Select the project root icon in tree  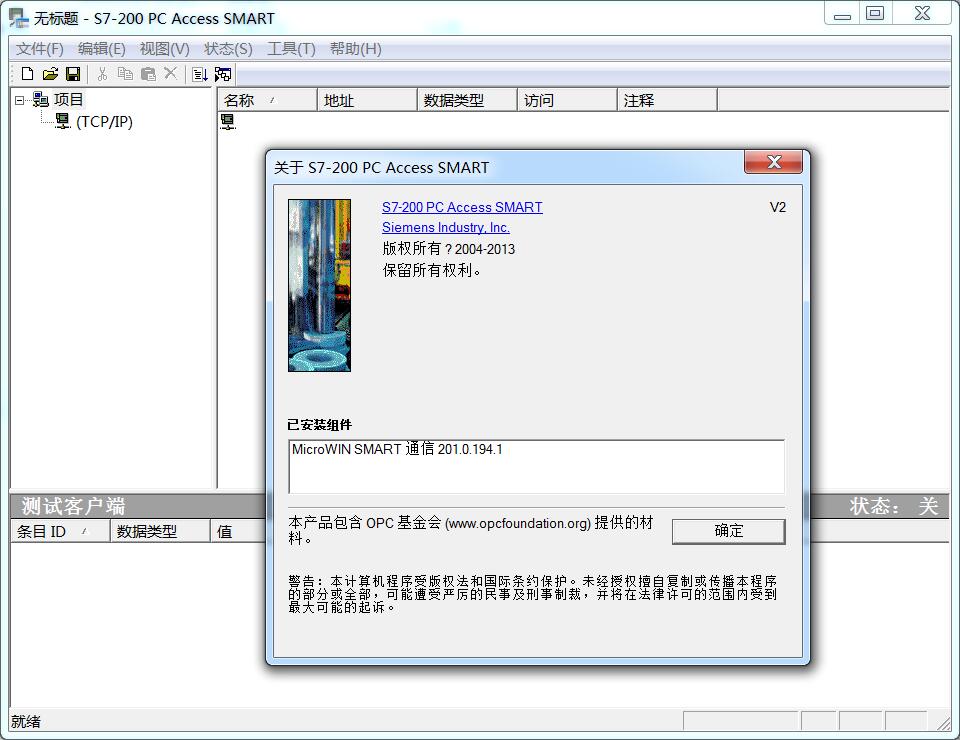tap(40, 99)
